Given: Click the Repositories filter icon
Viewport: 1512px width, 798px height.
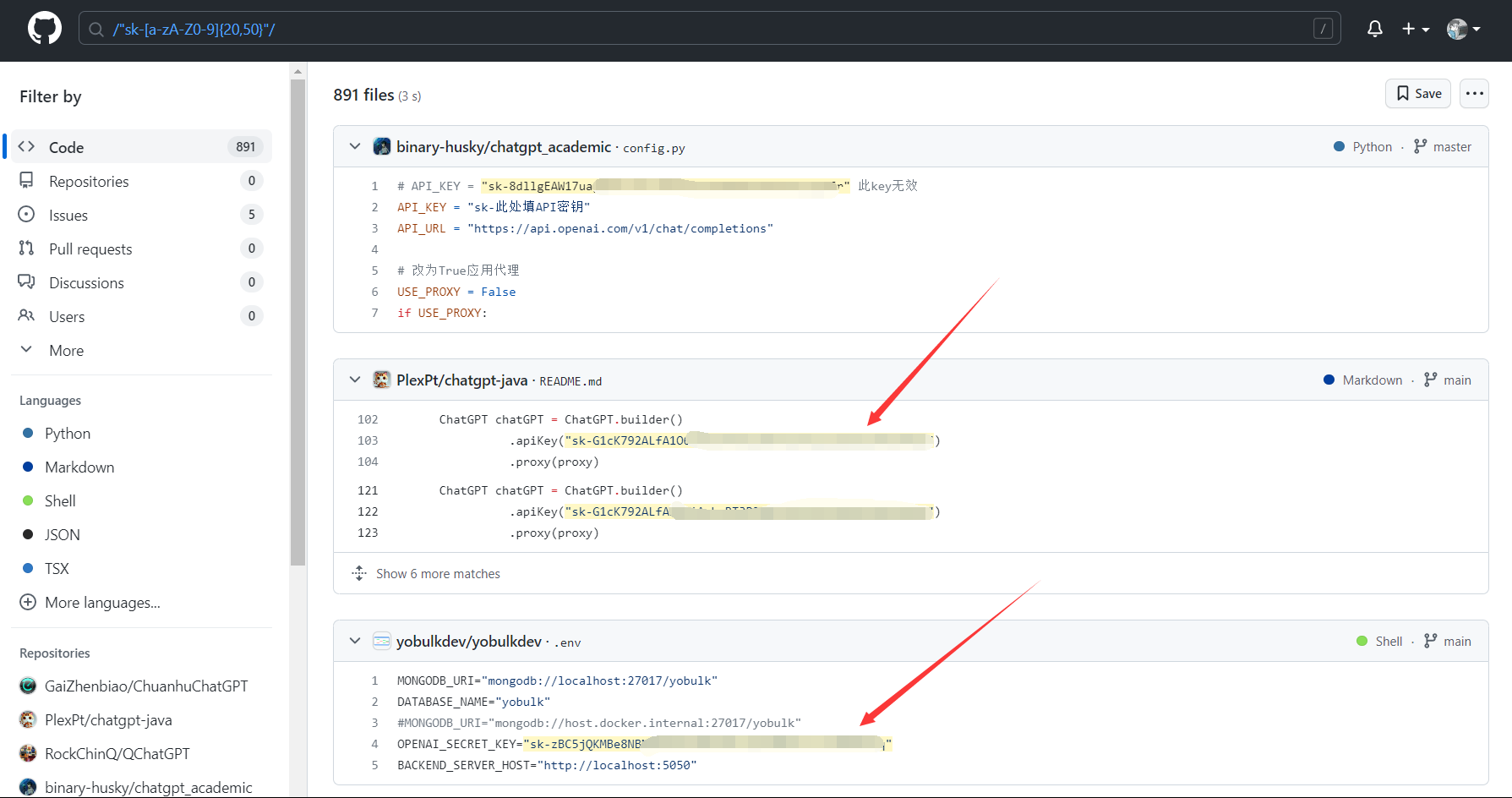Looking at the screenshot, I should pyautogui.click(x=26, y=180).
